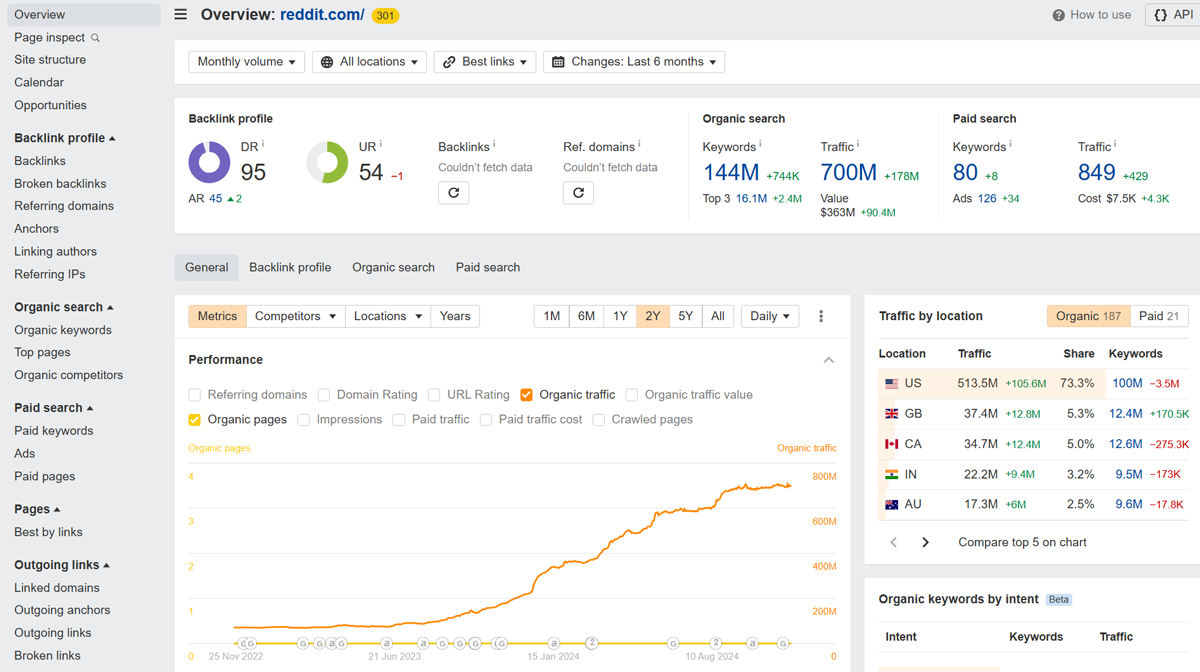This screenshot has height=672, width=1200.
Task: Enable the URL Rating checkbox
Action: [434, 395]
